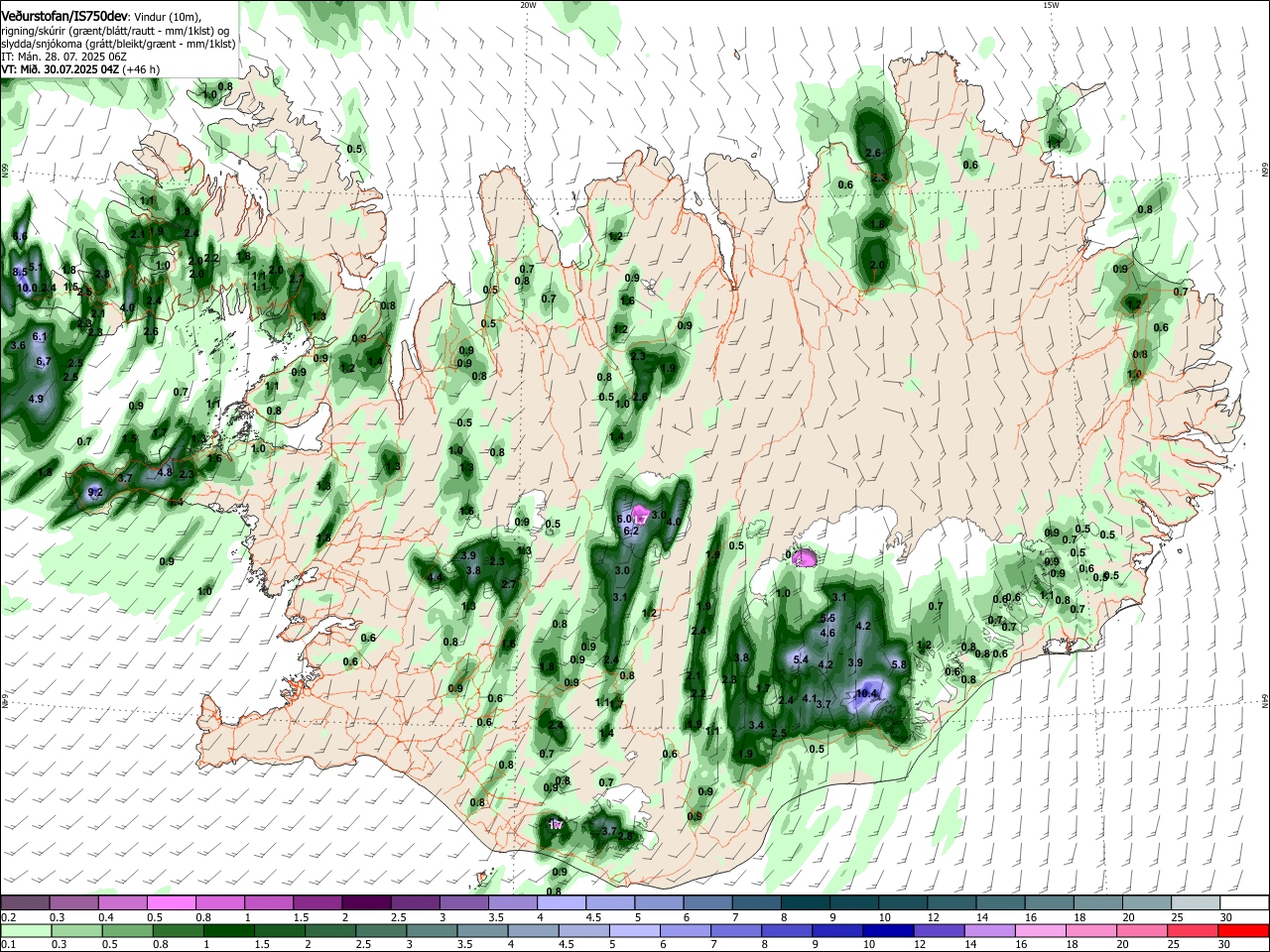Click the 6.7 precipitation value offshore west
The image size is (1270, 952).
pyautogui.click(x=44, y=361)
